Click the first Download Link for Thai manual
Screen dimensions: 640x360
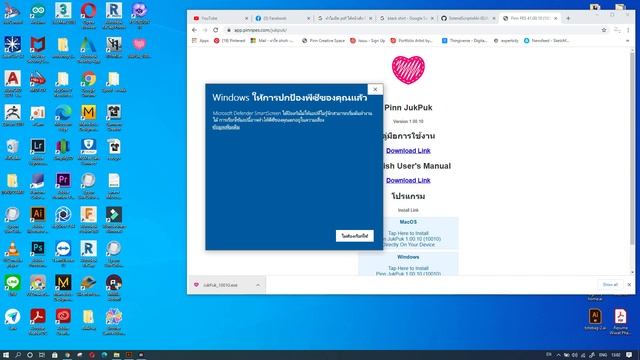[408, 151]
